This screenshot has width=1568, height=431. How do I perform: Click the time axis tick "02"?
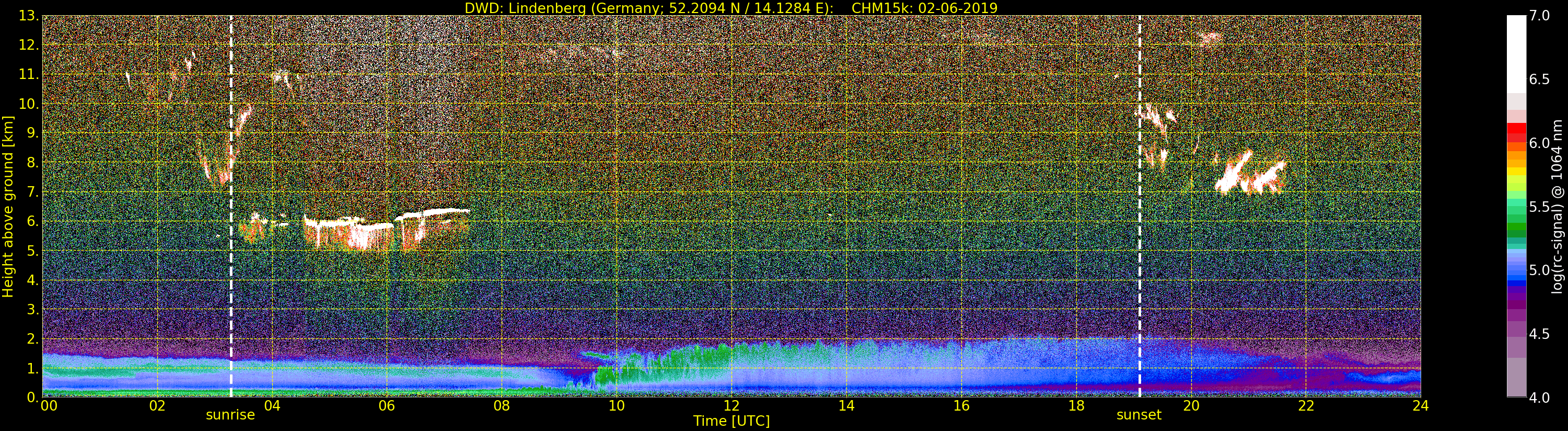(157, 406)
